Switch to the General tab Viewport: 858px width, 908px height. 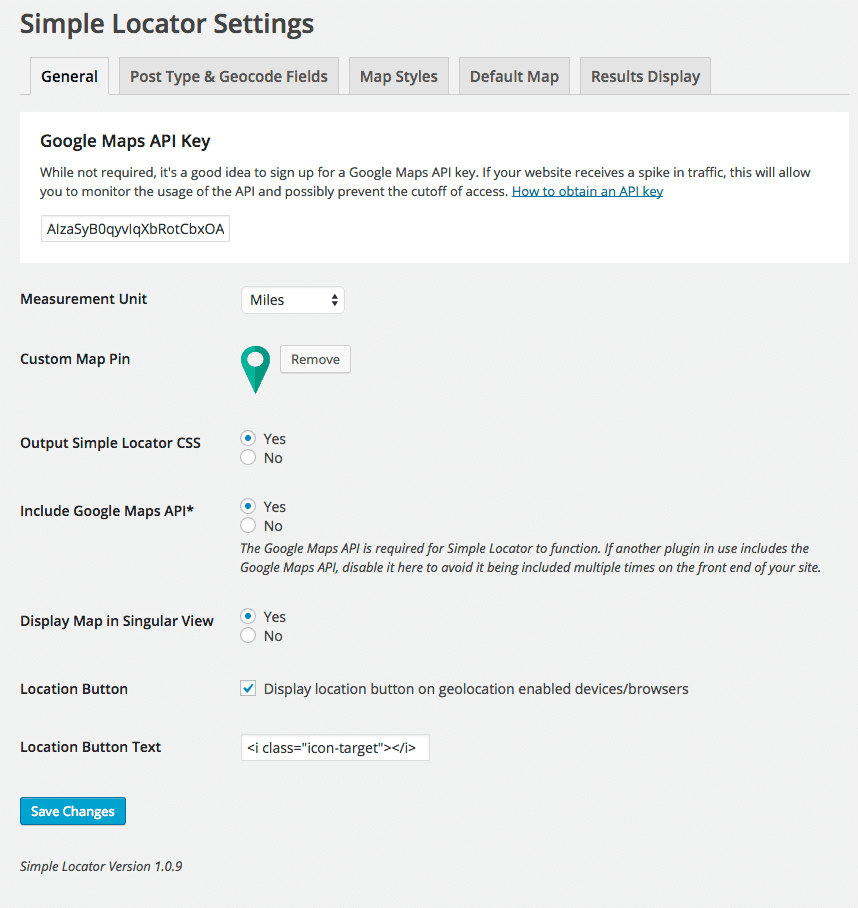click(x=69, y=76)
